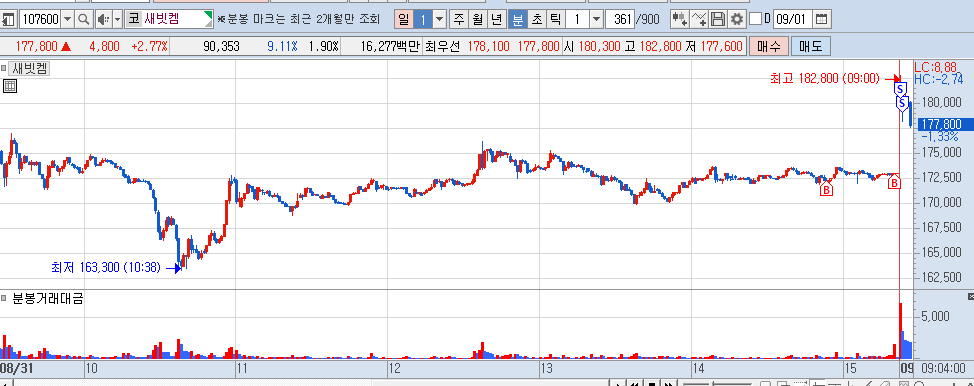
Task: Switch to the 주 weekly period tab
Action: tap(458, 19)
